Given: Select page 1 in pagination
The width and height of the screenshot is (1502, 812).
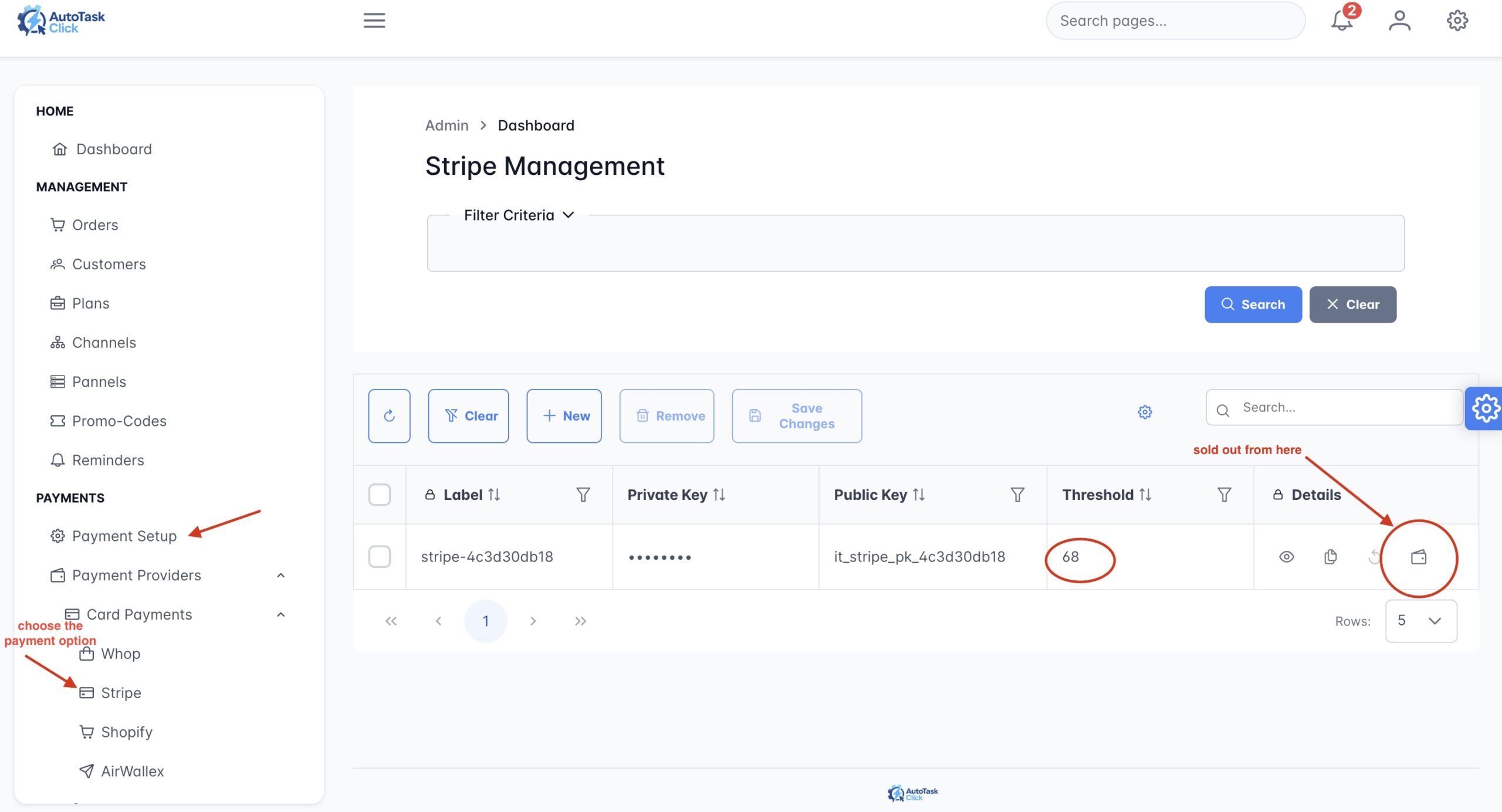Looking at the screenshot, I should (x=485, y=621).
